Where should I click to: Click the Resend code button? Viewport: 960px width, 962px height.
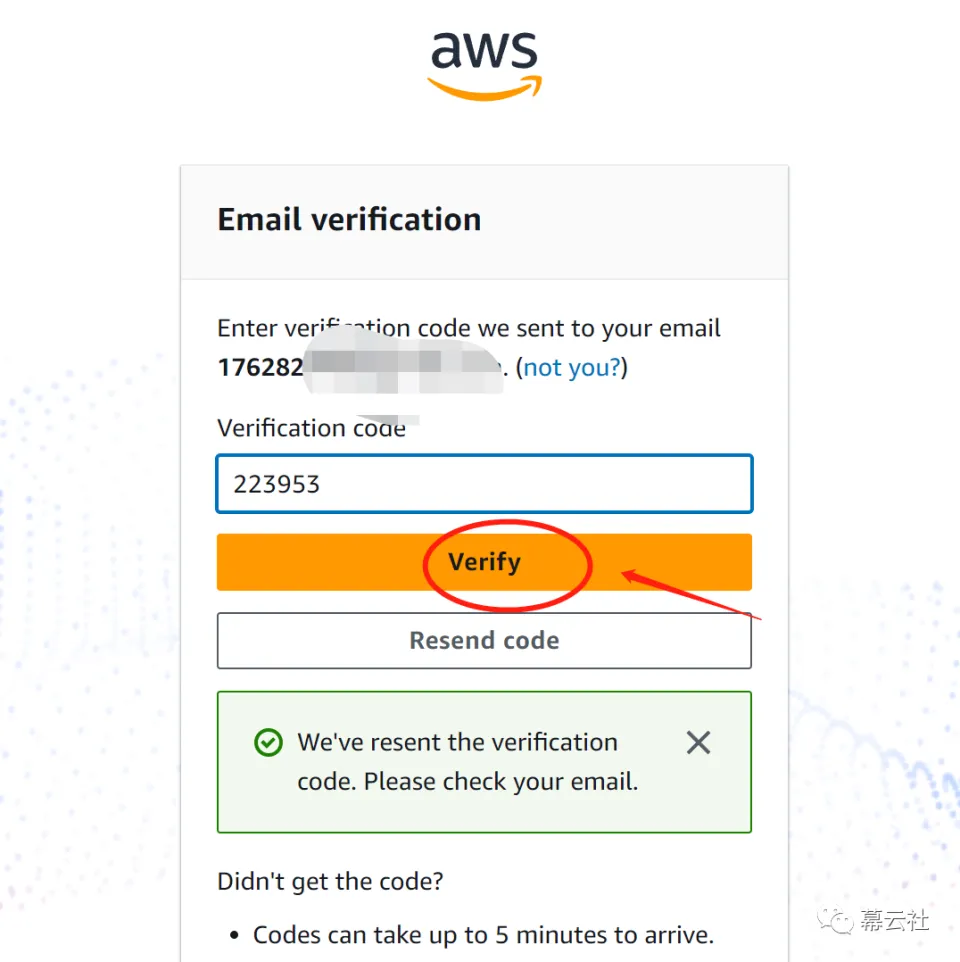tap(484, 641)
